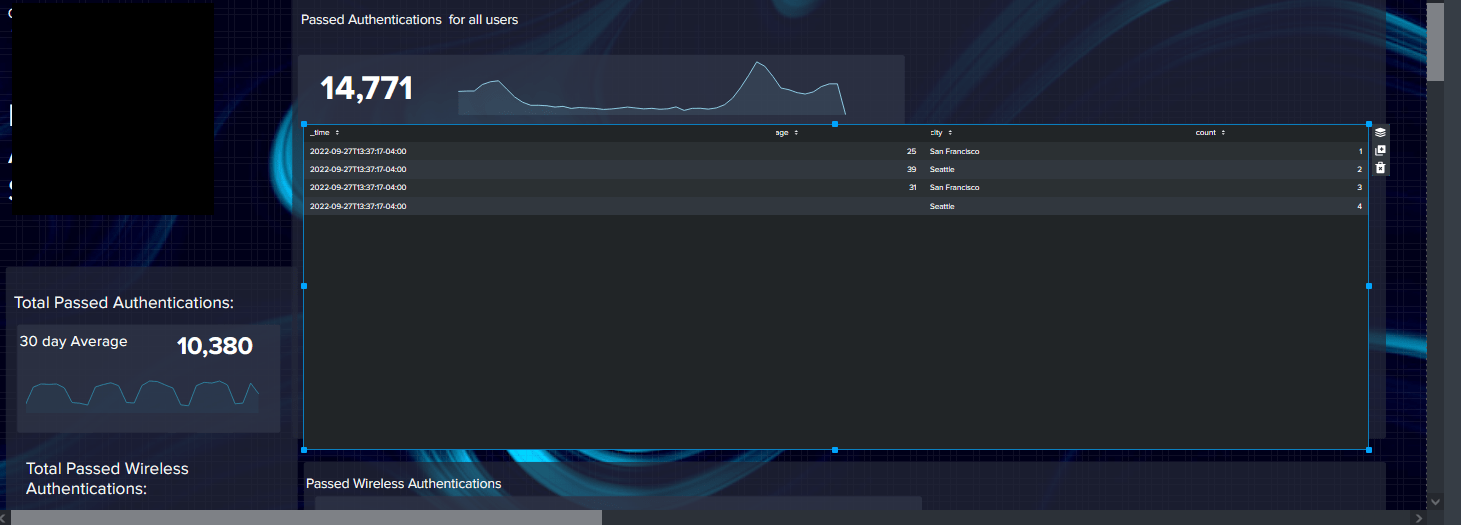Select the 10,380 30 day Average panel
This screenshot has height=525, width=1461.
tap(148, 378)
